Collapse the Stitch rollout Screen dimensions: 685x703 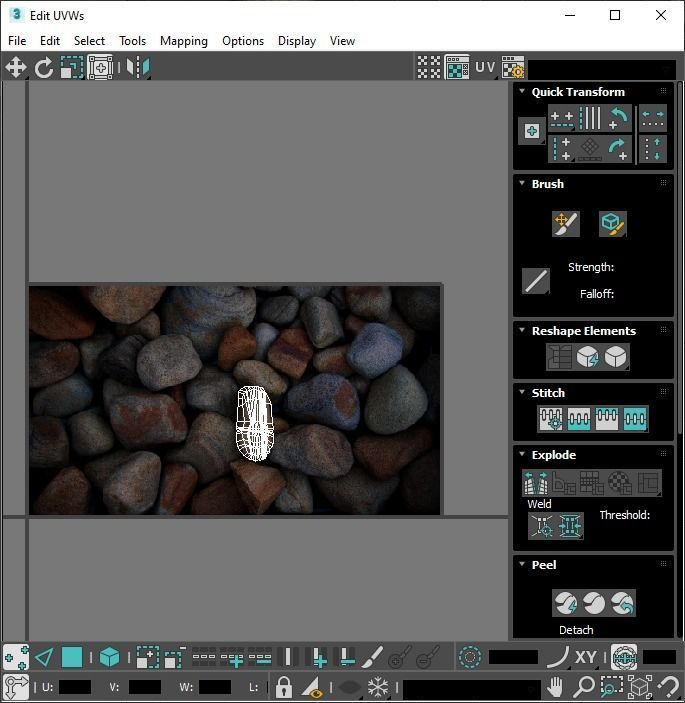[522, 392]
